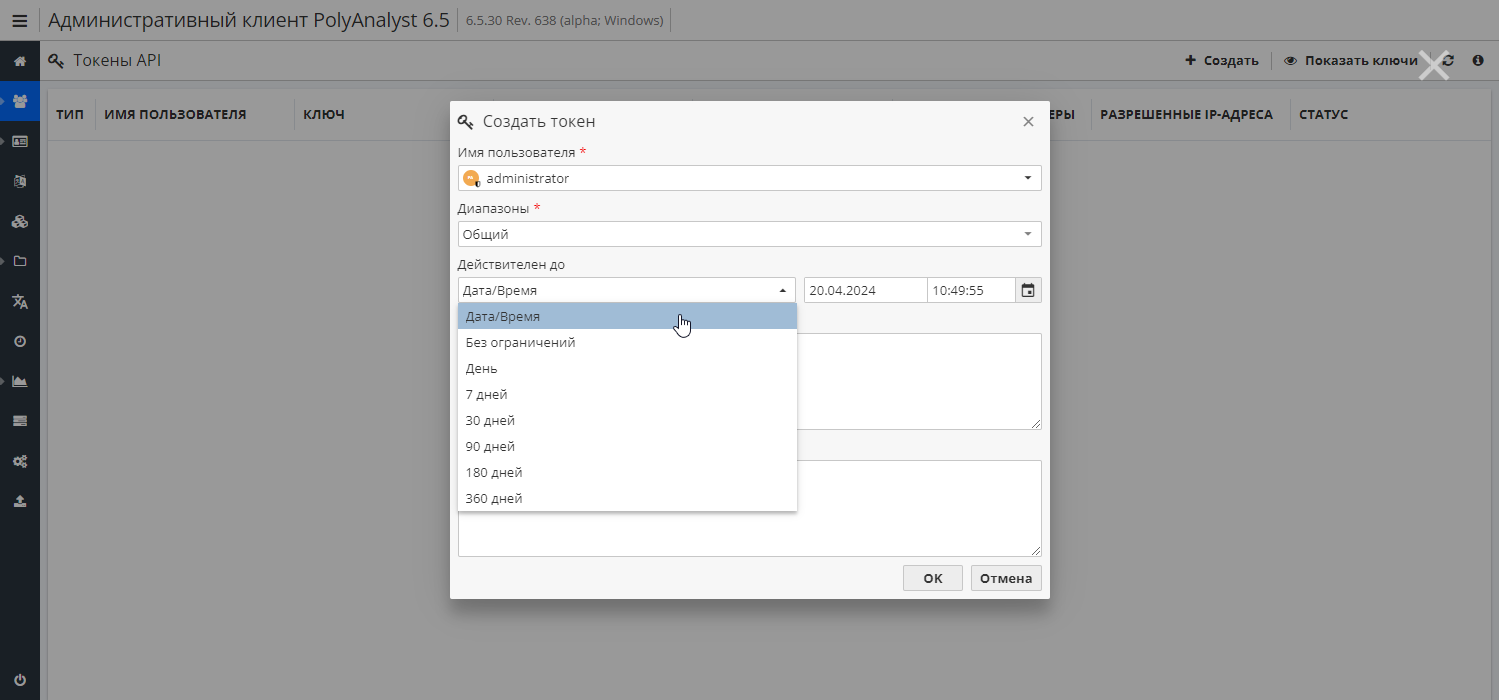
Task: Confirm with the OK button
Action: pos(933,578)
